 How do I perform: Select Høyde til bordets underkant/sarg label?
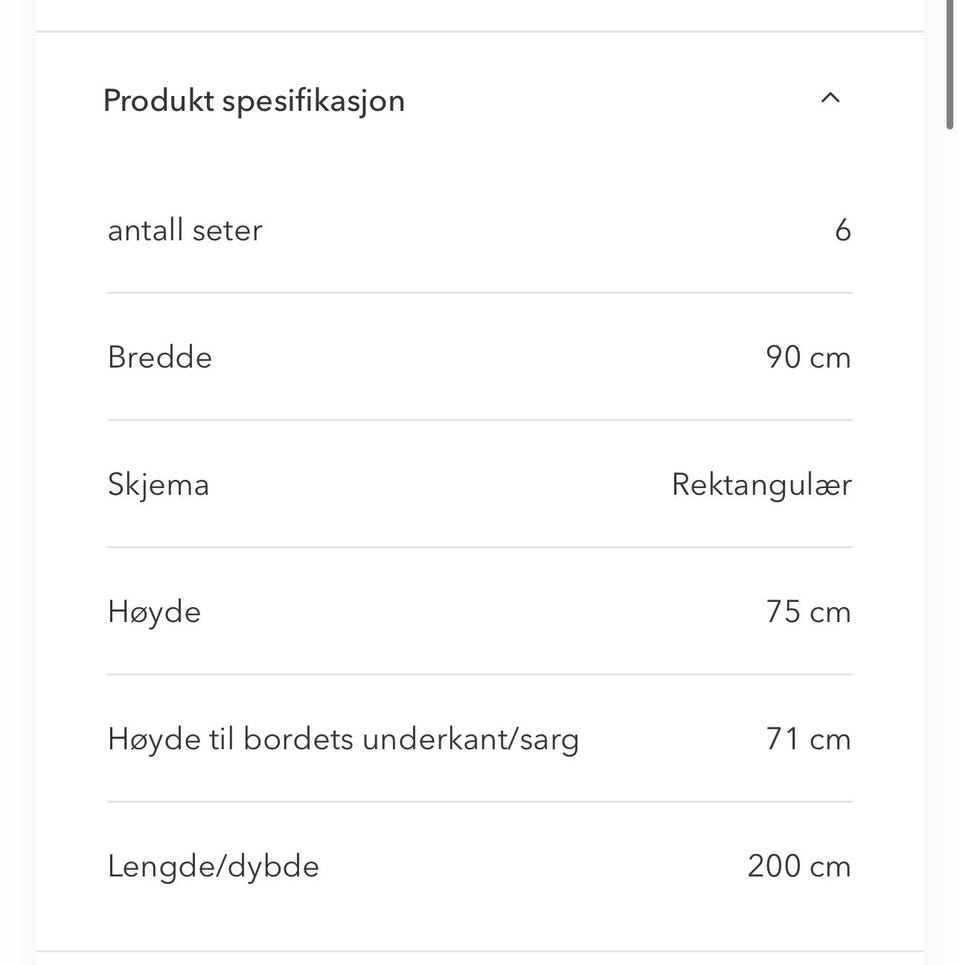pyautogui.click(x=343, y=740)
